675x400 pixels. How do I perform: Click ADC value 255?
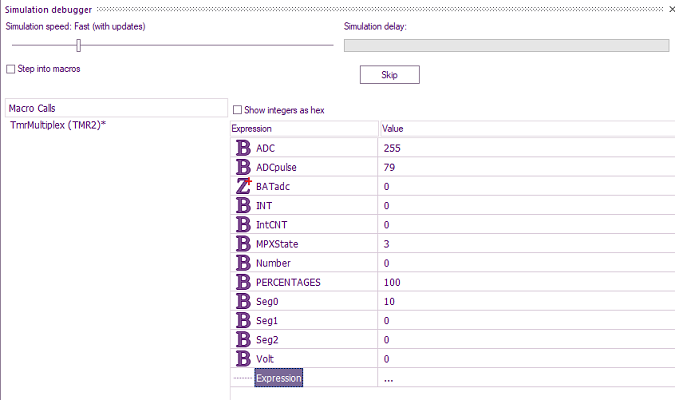(392, 148)
